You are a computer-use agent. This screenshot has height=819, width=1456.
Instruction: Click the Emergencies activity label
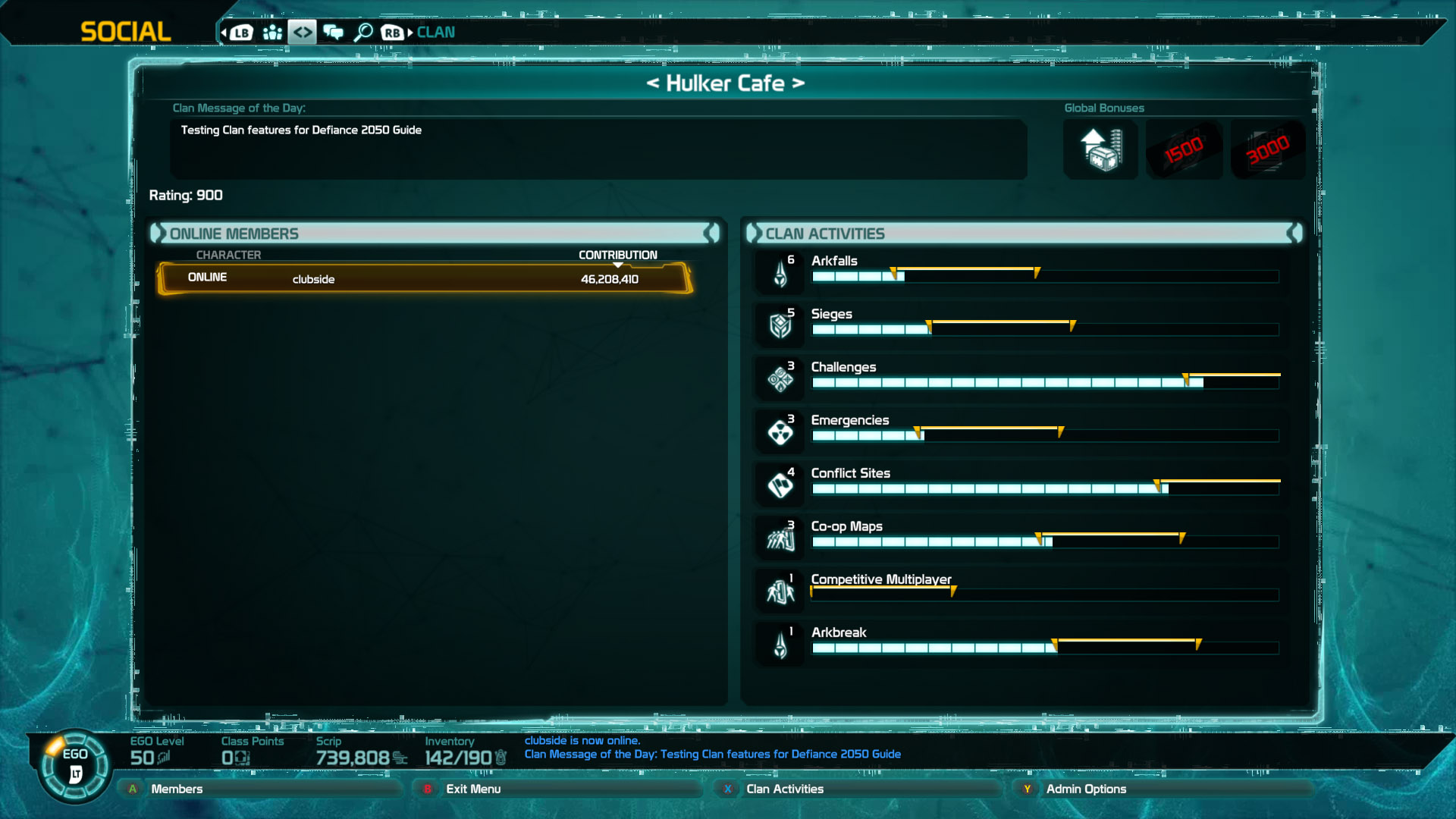849,420
